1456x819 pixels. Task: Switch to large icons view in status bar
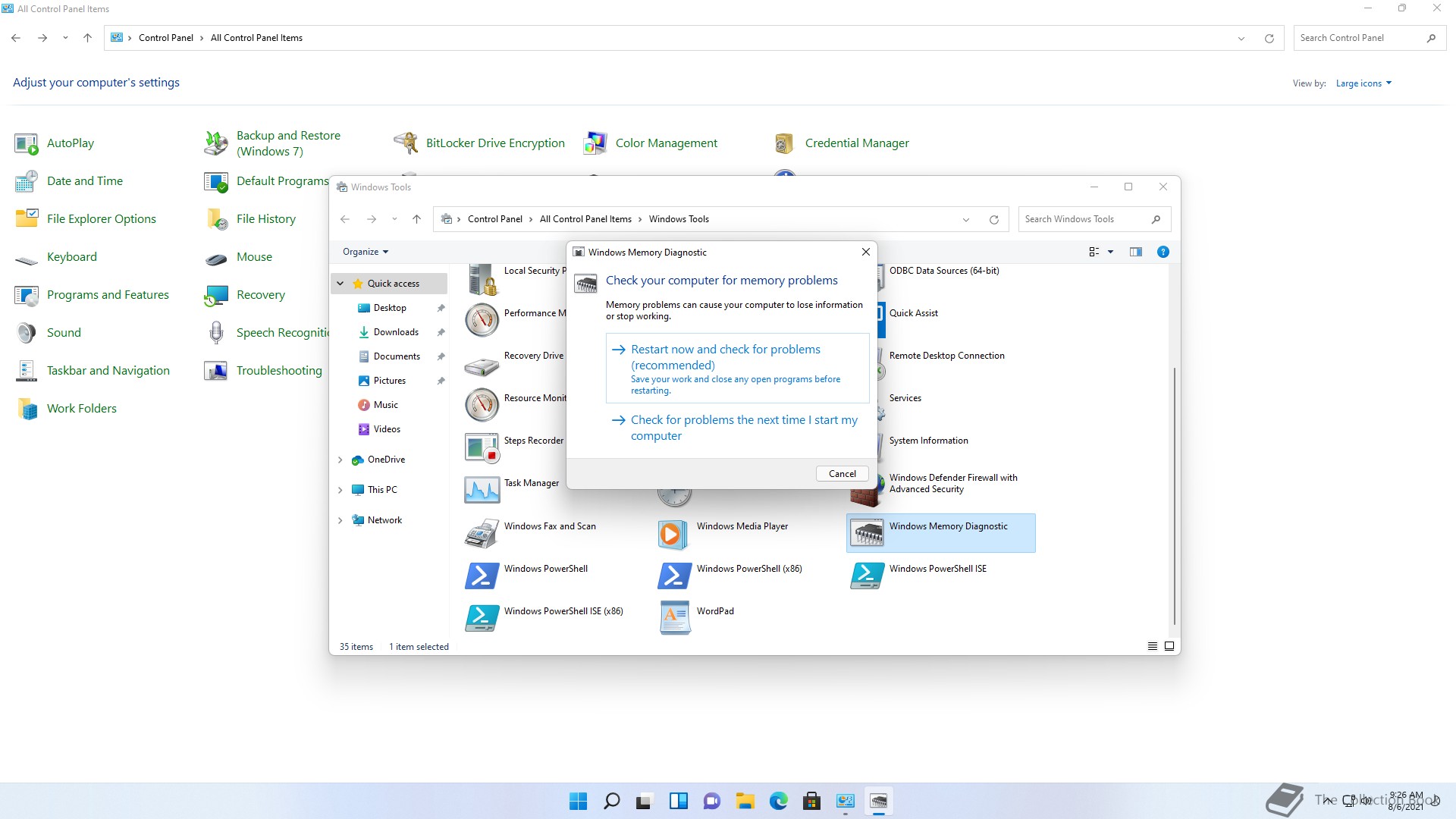click(1169, 647)
